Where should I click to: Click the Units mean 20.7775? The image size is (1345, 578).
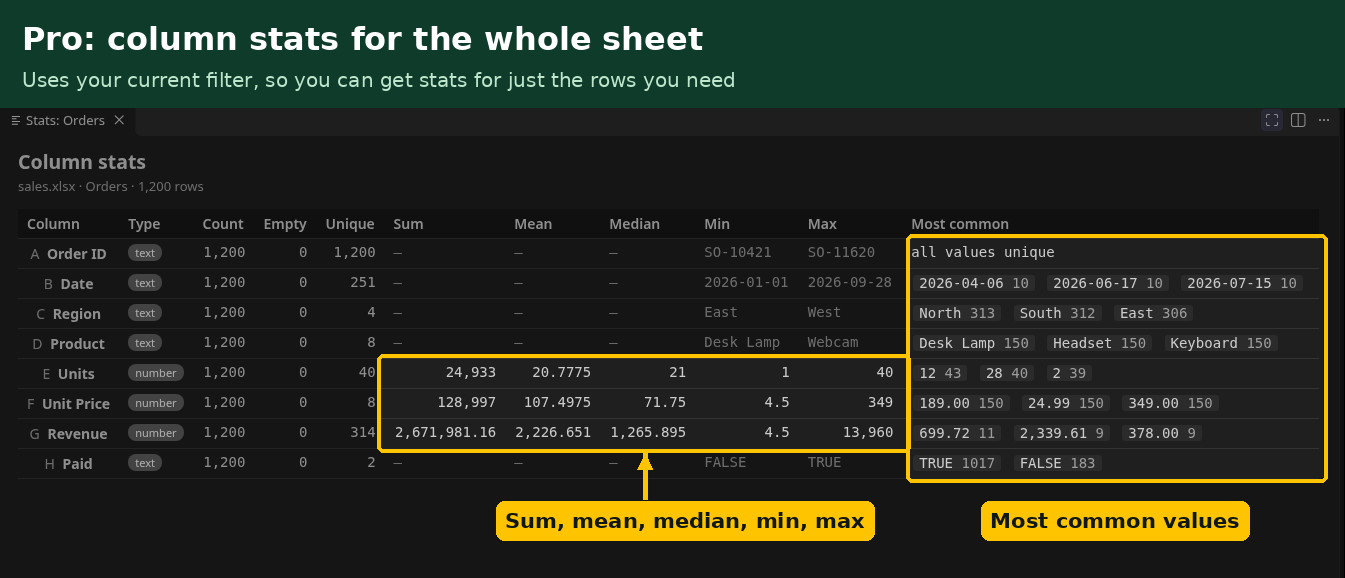click(x=561, y=373)
